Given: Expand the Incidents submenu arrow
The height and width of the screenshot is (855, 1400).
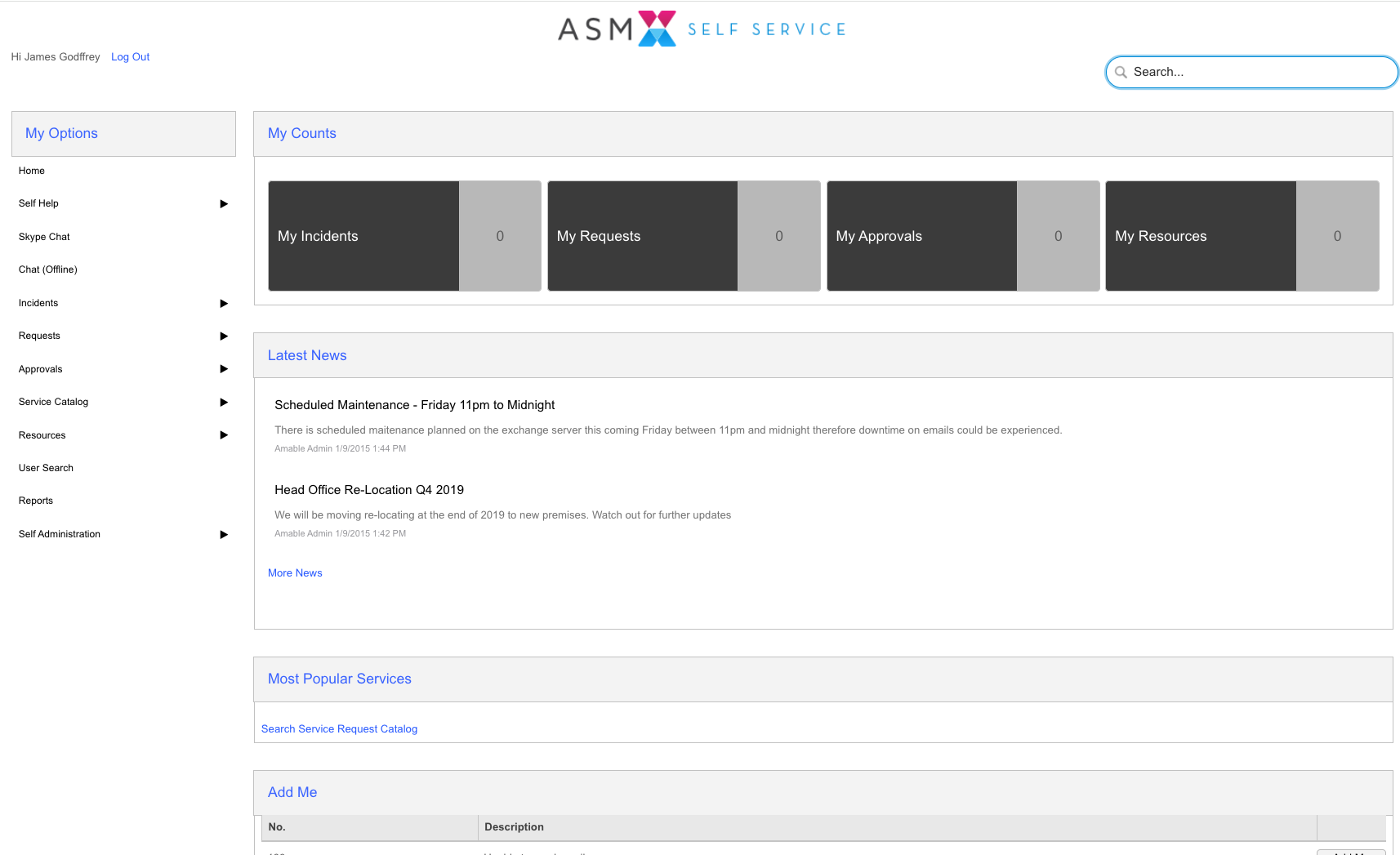Looking at the screenshot, I should pos(224,304).
